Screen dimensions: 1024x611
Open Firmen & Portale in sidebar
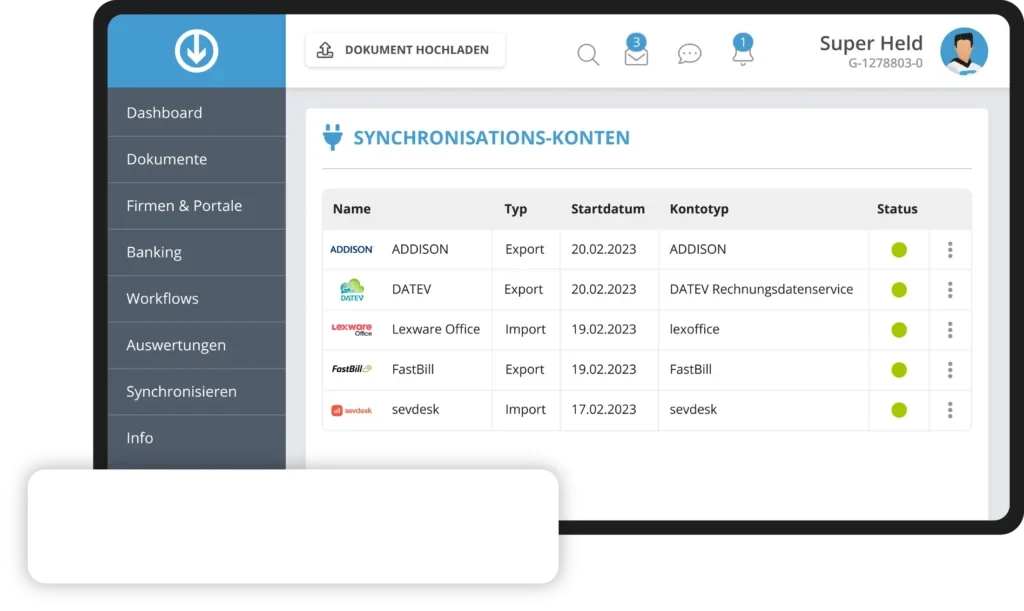pos(197,206)
